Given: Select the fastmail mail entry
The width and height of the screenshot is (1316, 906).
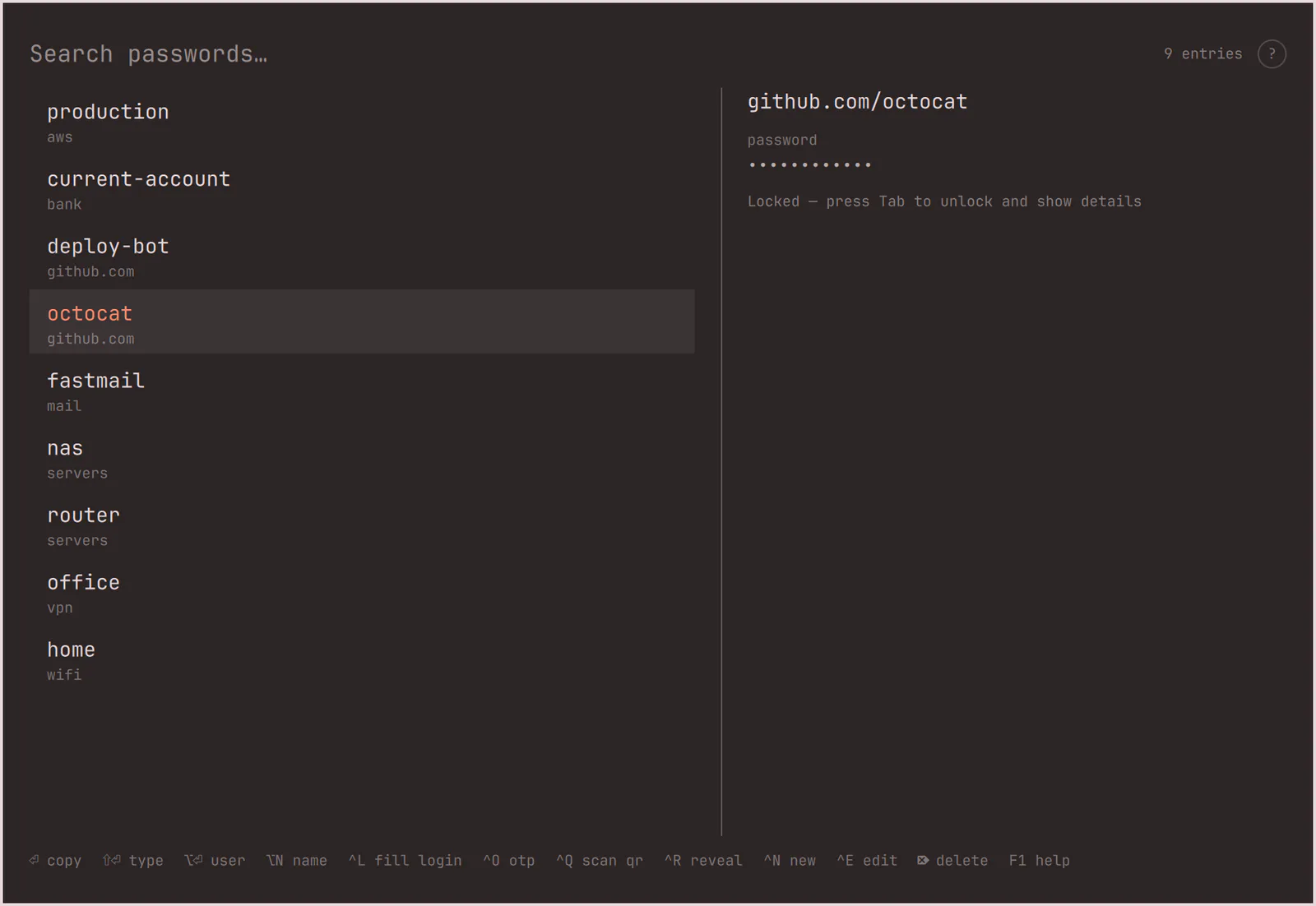Looking at the screenshot, I should coord(362,389).
